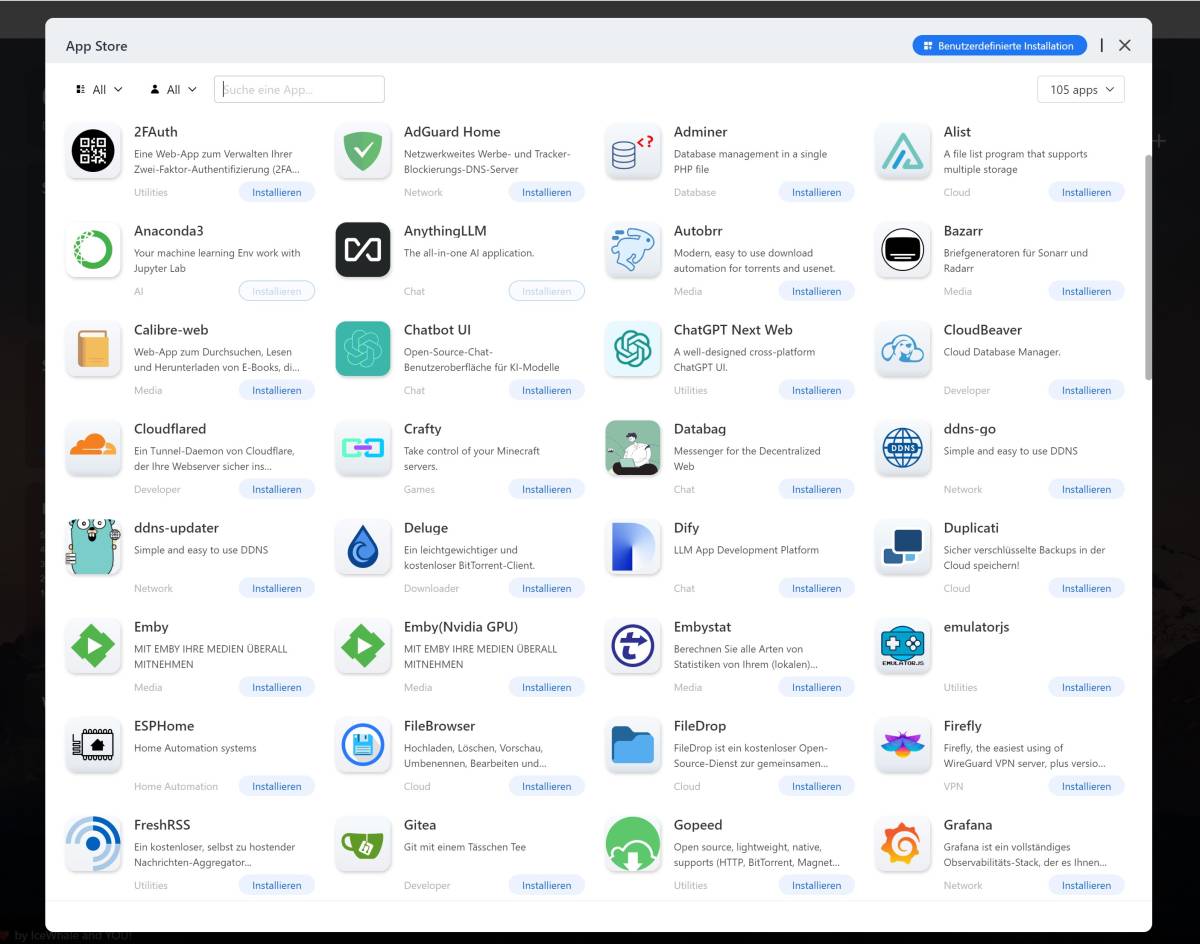The image size is (1200, 944).
Task: Open the Gopeed download icon
Action: click(633, 844)
